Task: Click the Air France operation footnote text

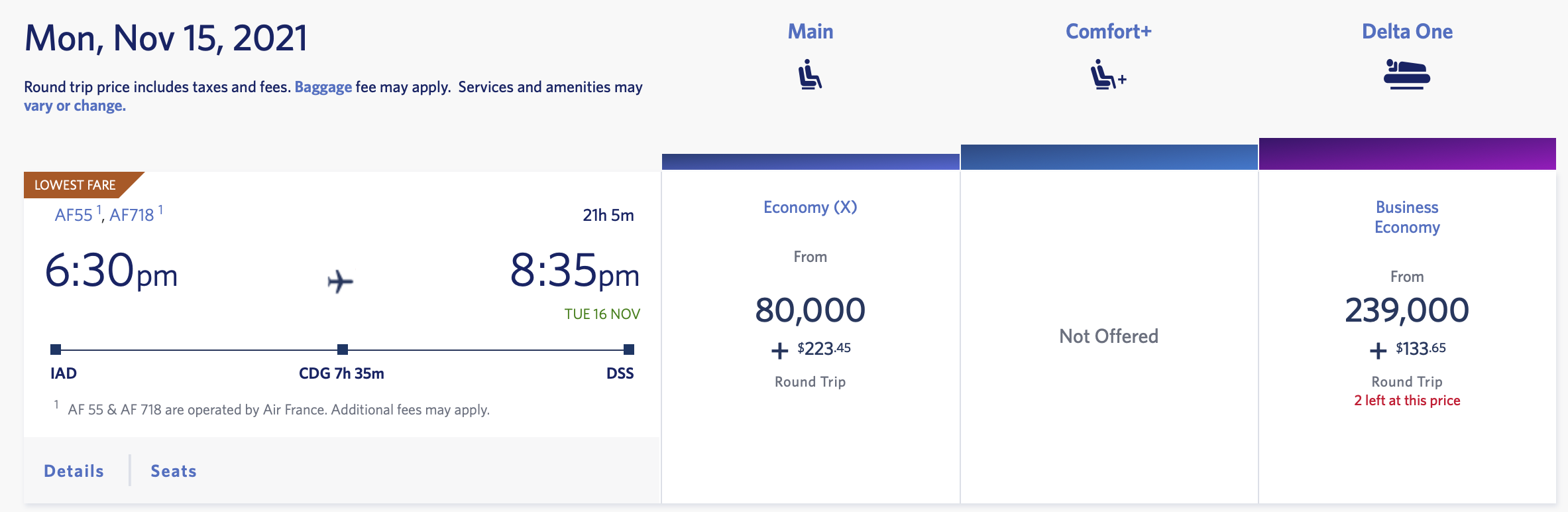Action: coord(278,410)
